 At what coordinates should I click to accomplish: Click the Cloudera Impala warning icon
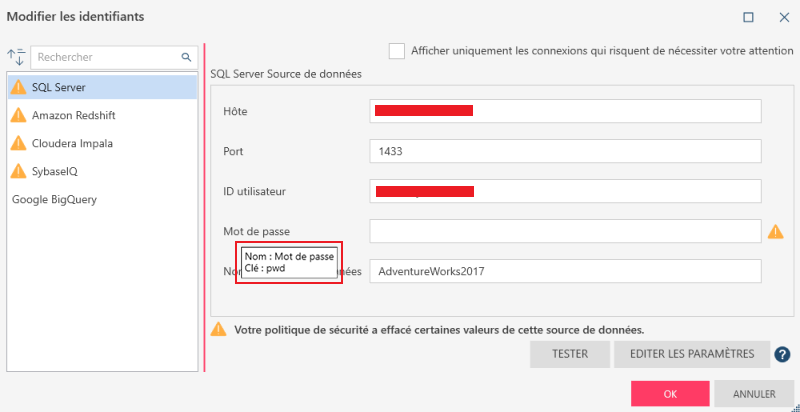(x=18, y=144)
